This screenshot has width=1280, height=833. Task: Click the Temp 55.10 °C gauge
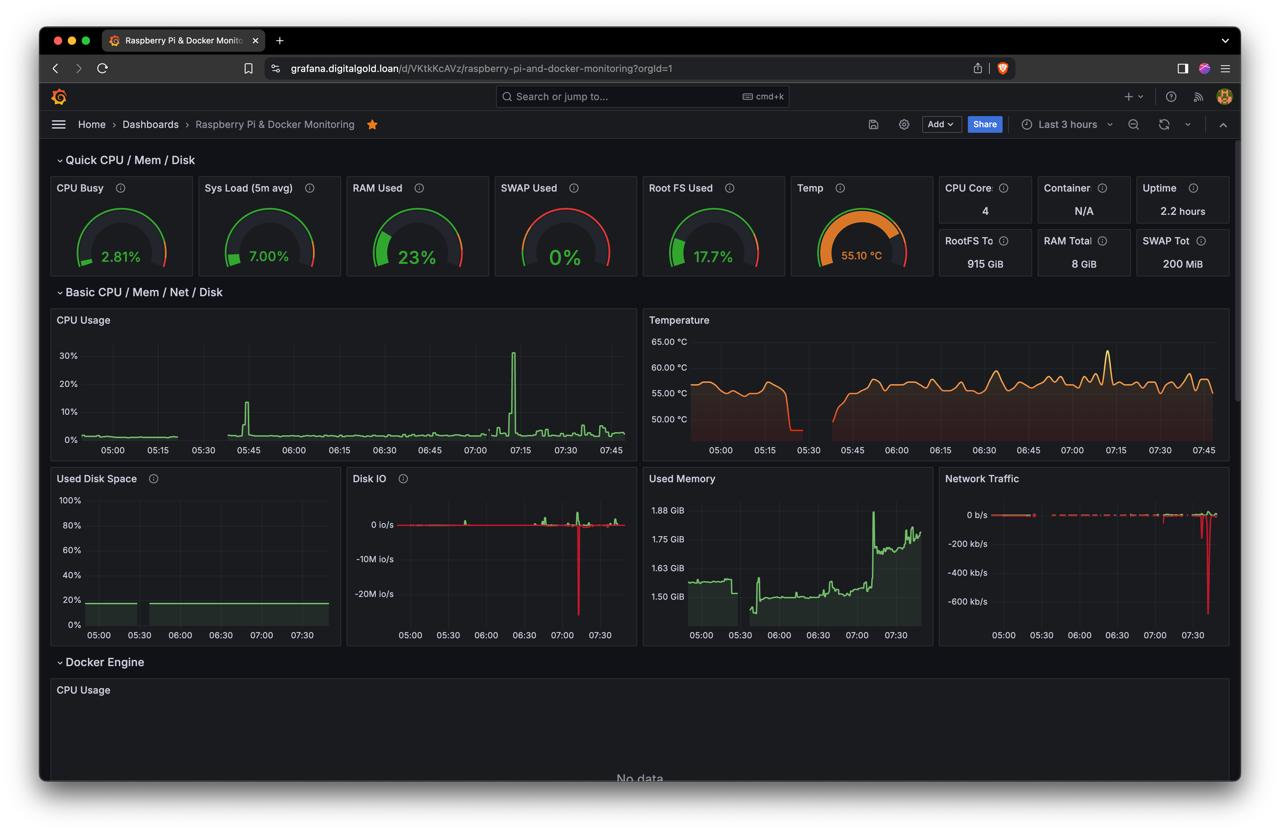coord(861,237)
